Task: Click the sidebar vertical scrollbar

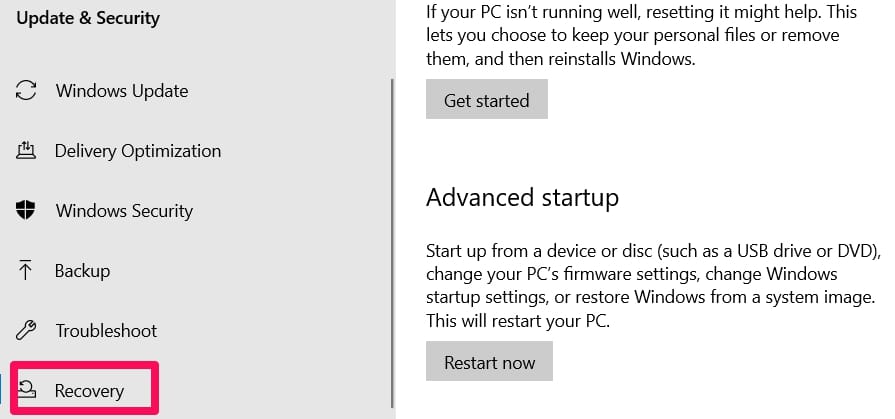Action: [392, 244]
